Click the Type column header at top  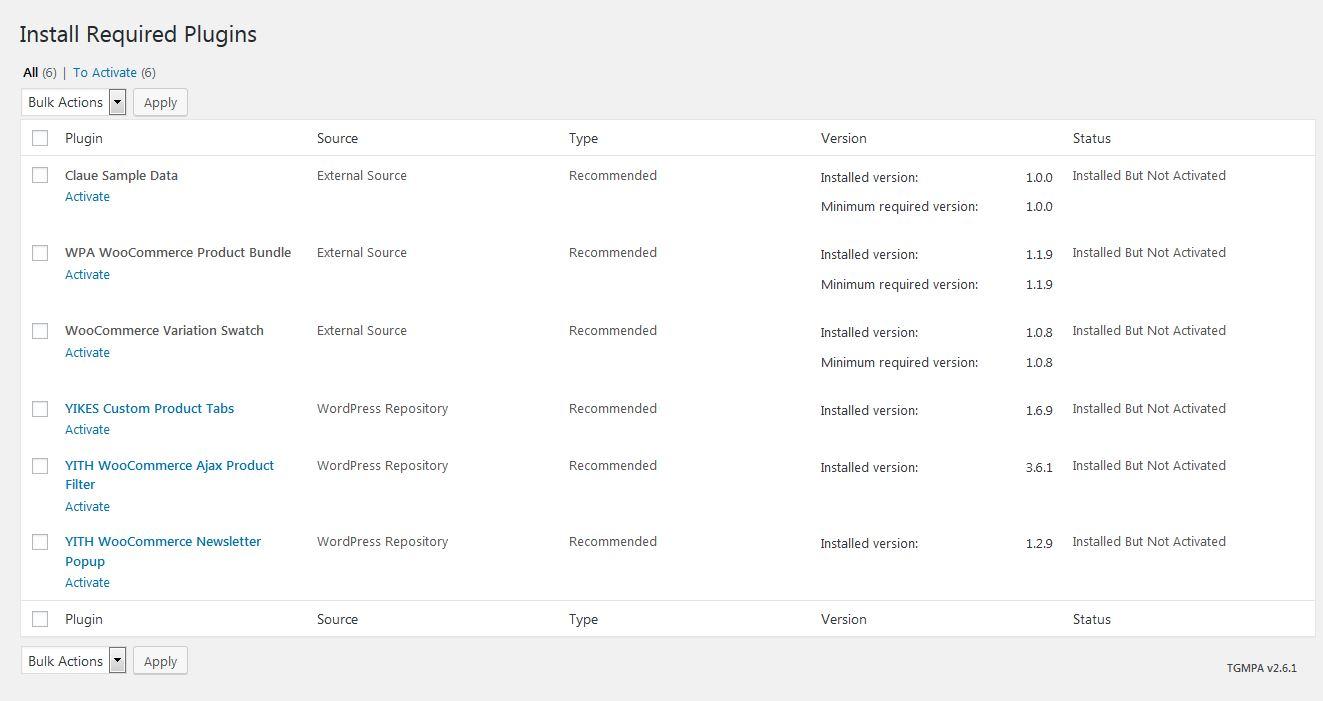(x=583, y=138)
